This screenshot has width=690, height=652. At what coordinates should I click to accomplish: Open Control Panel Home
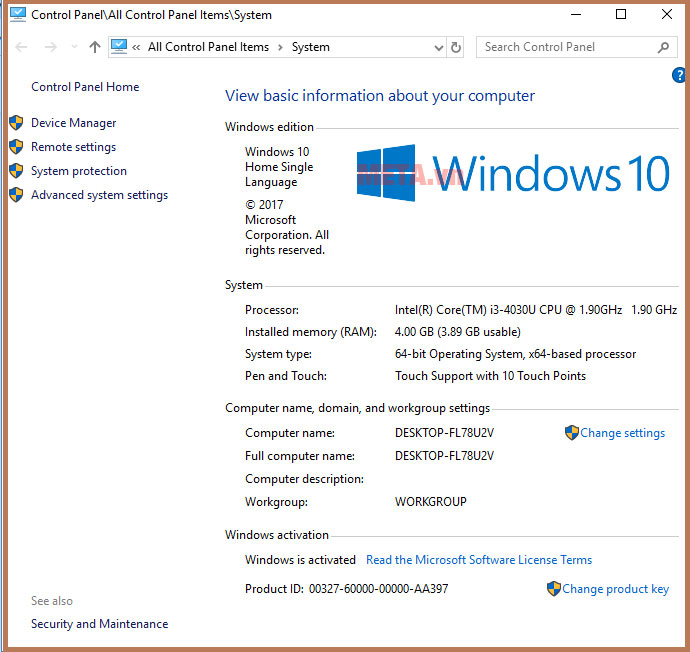(85, 87)
